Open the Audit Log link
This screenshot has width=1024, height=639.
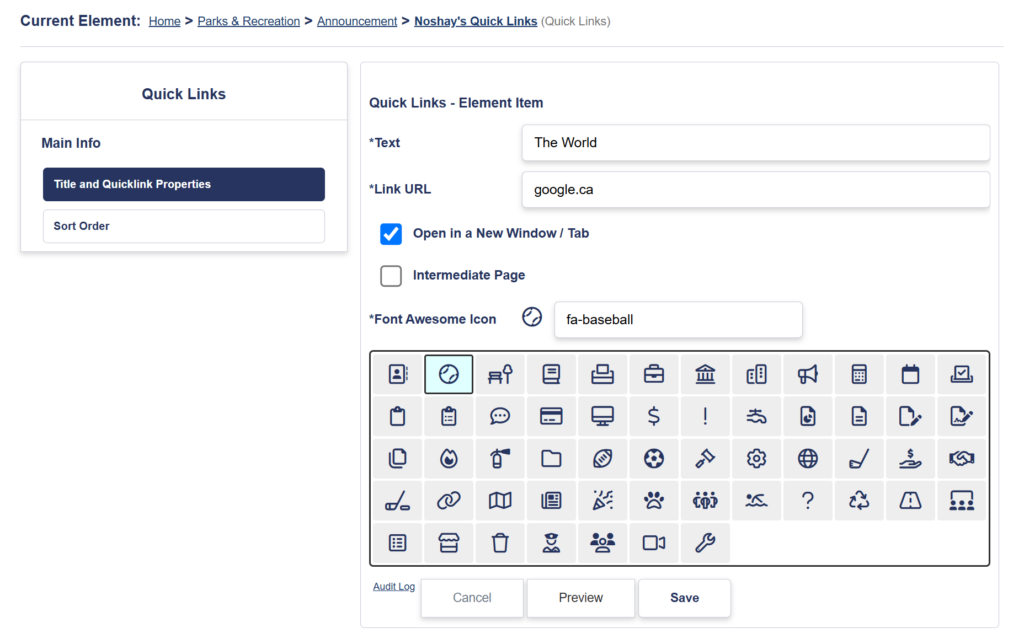394,587
